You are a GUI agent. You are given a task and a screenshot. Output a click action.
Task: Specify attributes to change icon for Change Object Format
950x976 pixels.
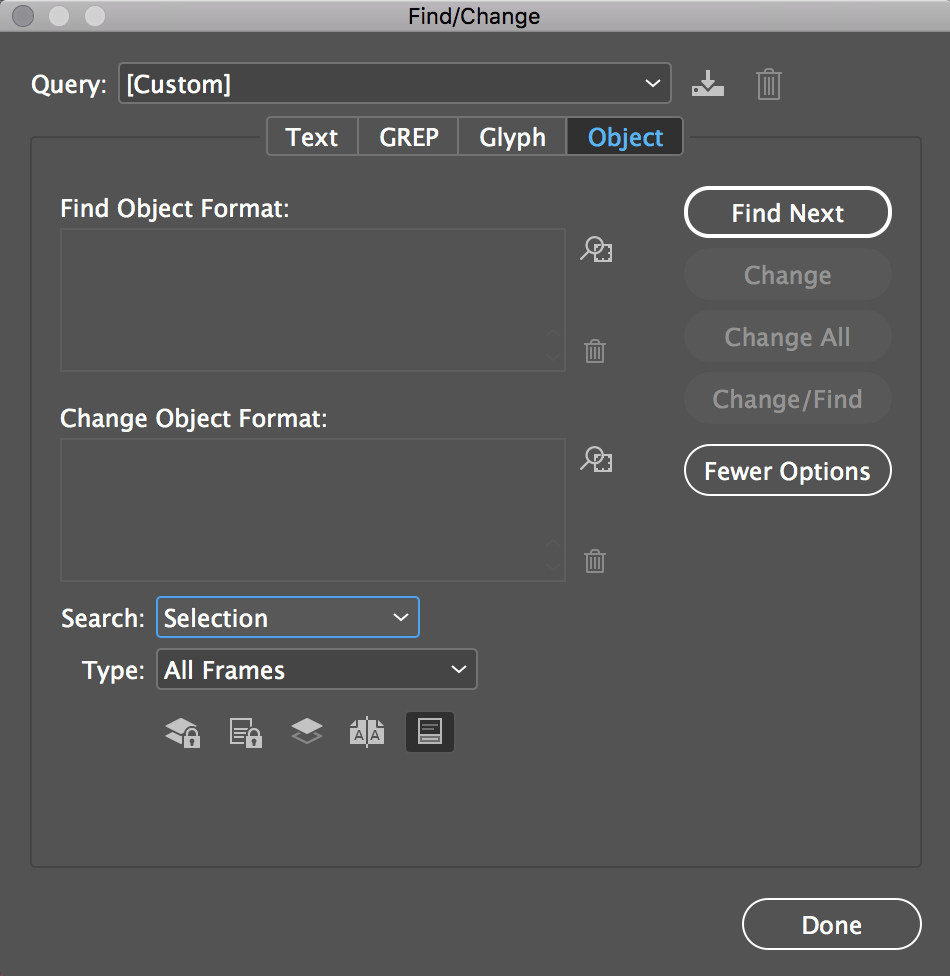(596, 459)
